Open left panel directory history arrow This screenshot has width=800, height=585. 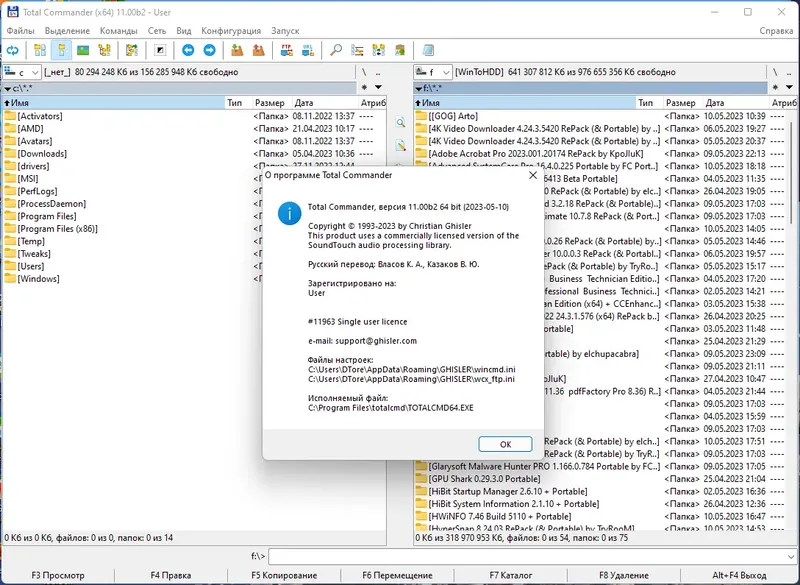(379, 88)
